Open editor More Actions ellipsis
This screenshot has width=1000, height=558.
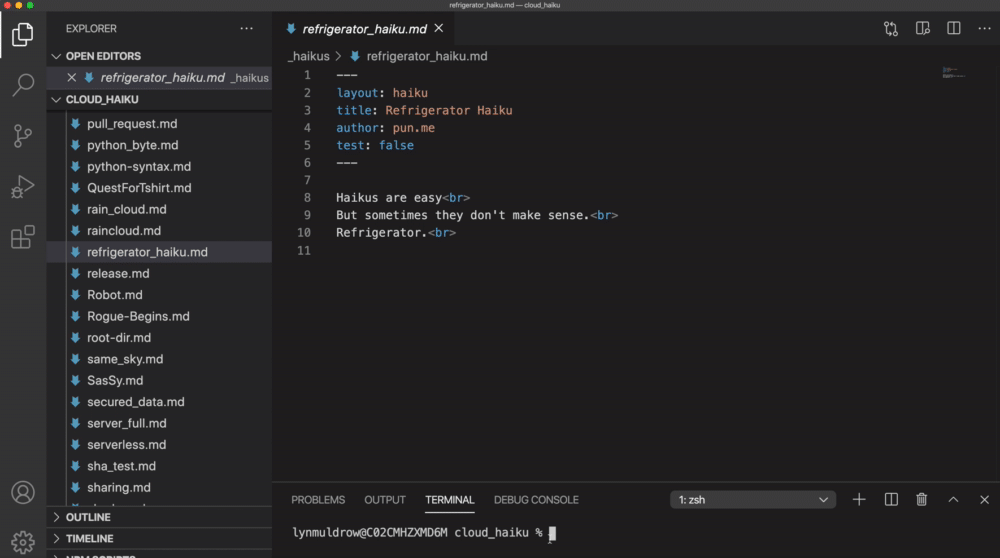pyautogui.click(x=985, y=29)
